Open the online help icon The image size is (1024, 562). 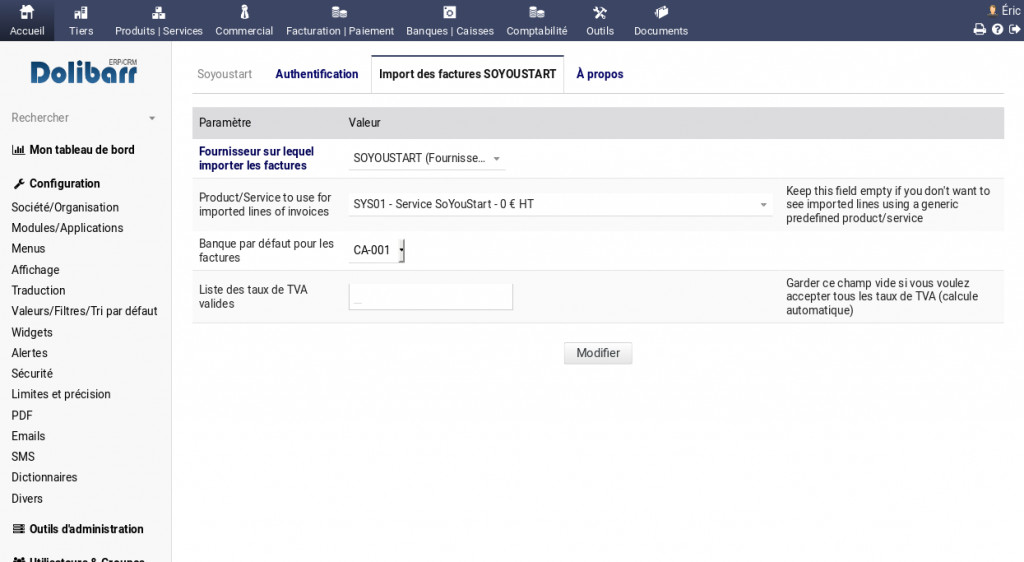997,29
